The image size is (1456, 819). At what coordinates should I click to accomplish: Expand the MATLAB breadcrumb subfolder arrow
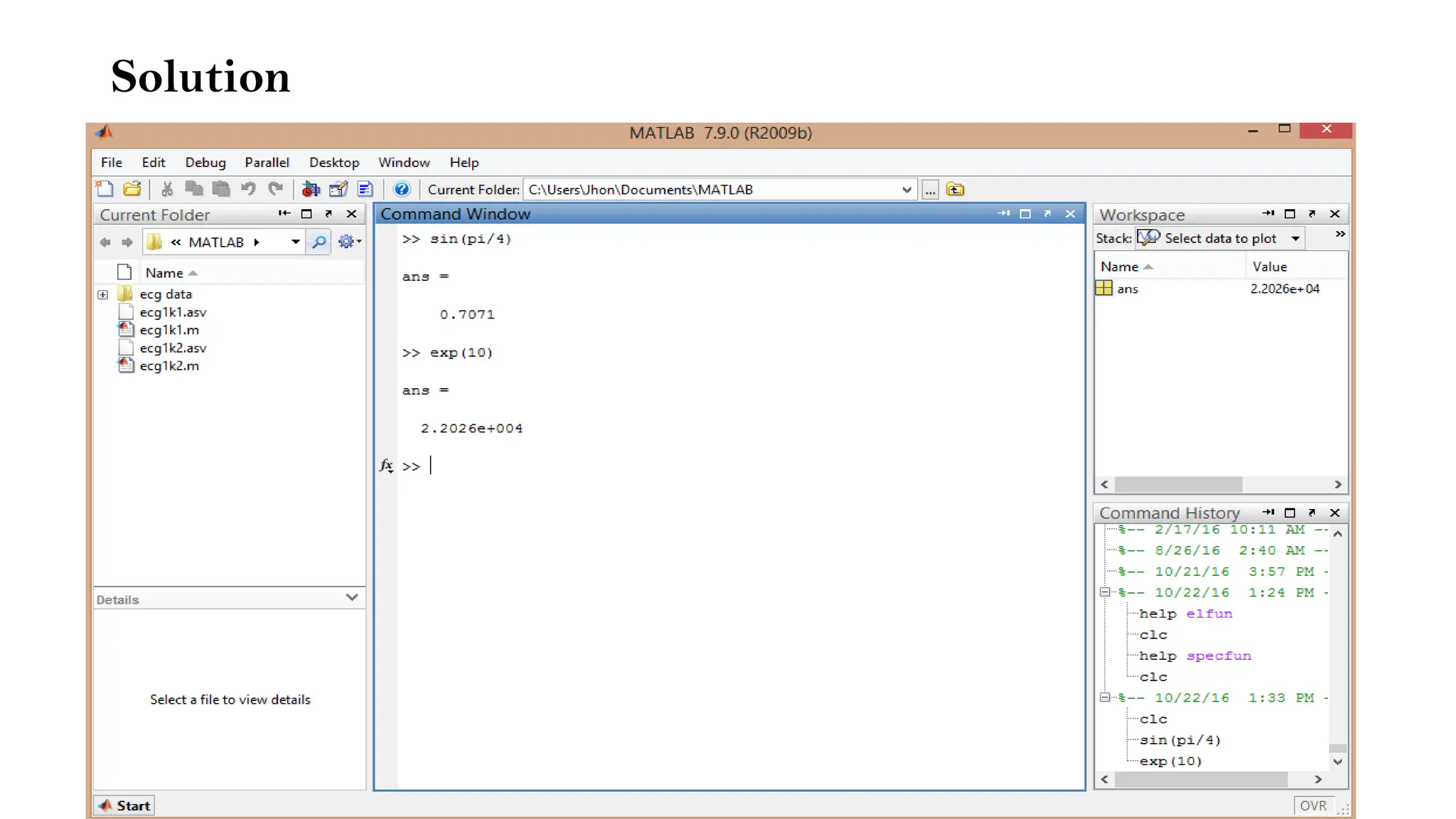(x=257, y=242)
